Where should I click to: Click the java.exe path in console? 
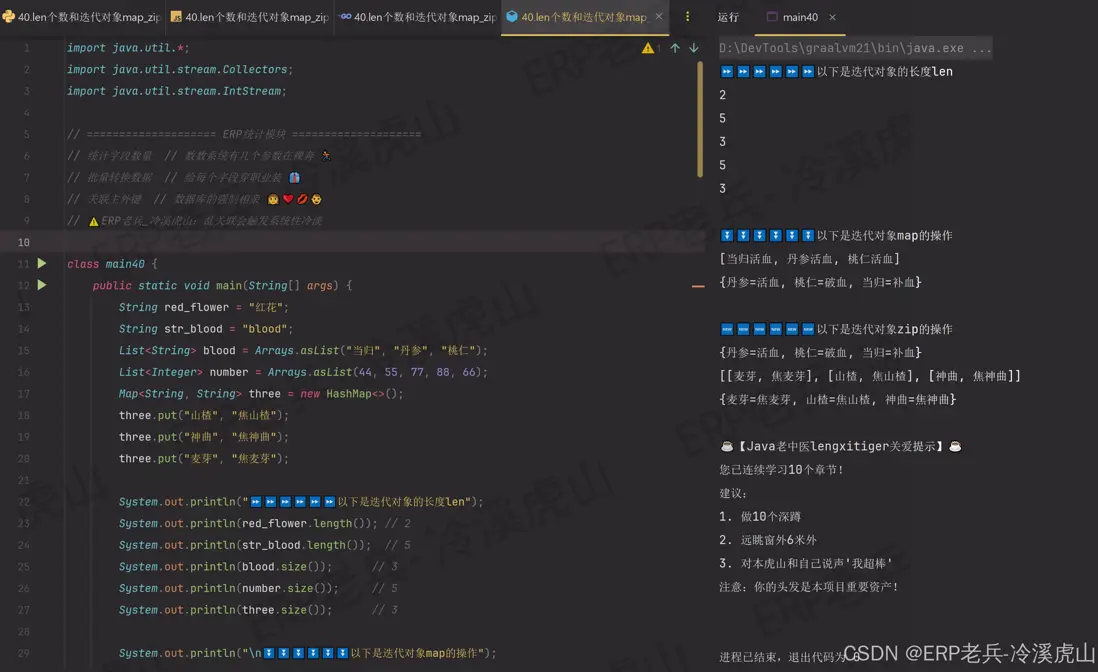tap(855, 48)
